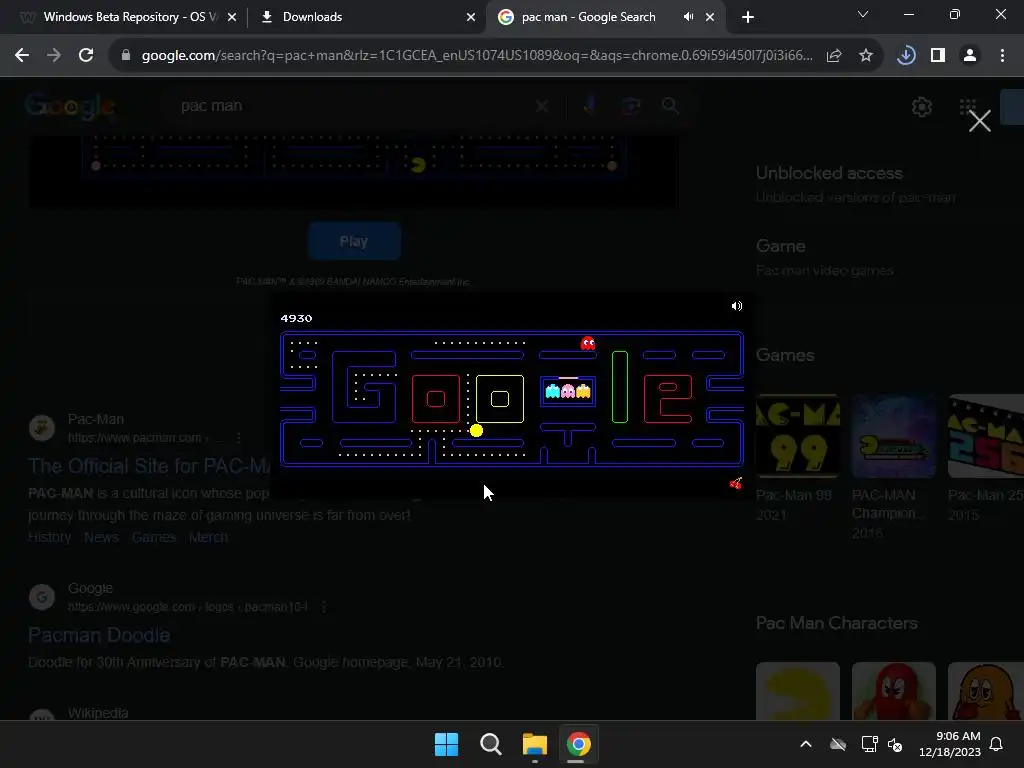Bookmark this tab with the star
Screen dimensions: 1024x768
[866, 56]
